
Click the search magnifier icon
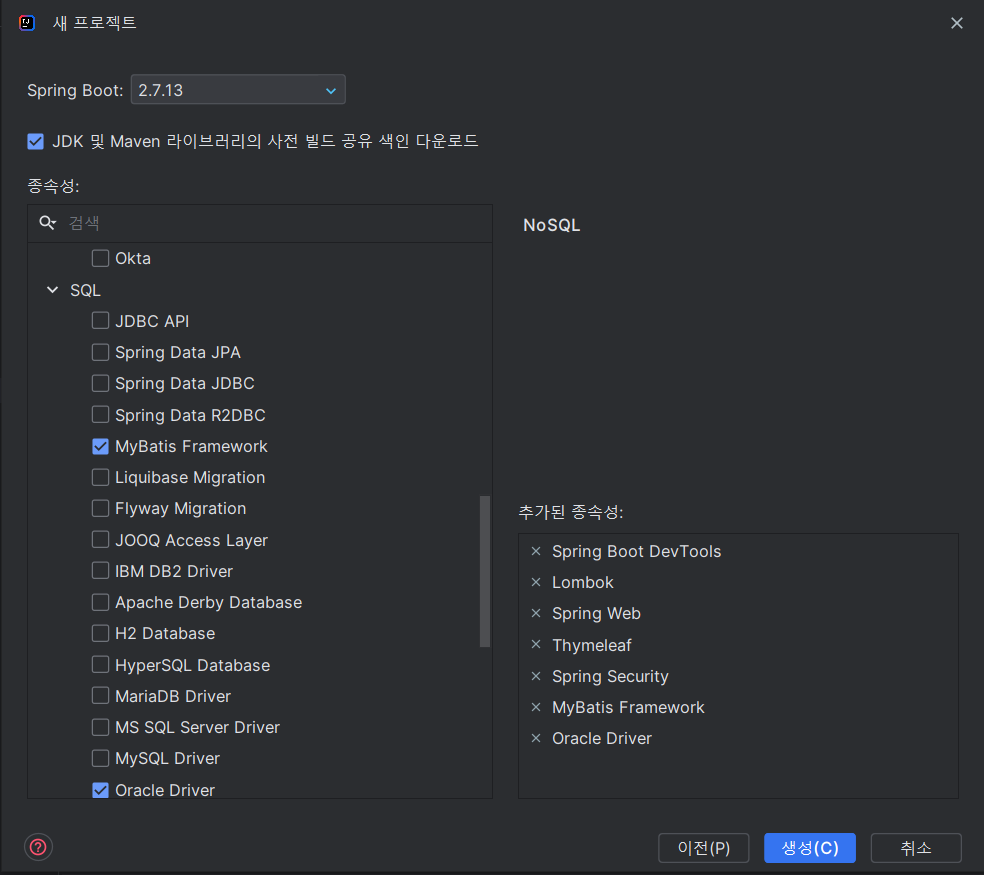[x=48, y=223]
